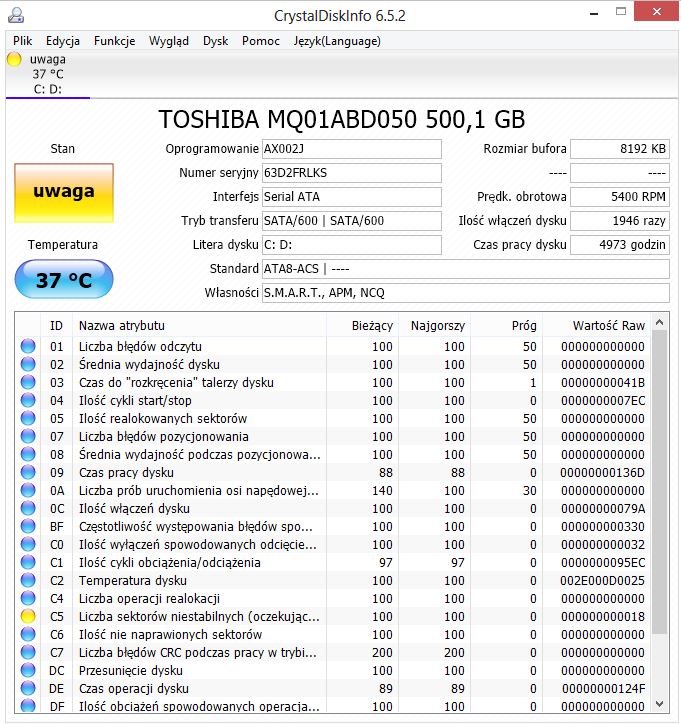681x725 pixels.
Task: Open the Plik menu
Action: 23,41
